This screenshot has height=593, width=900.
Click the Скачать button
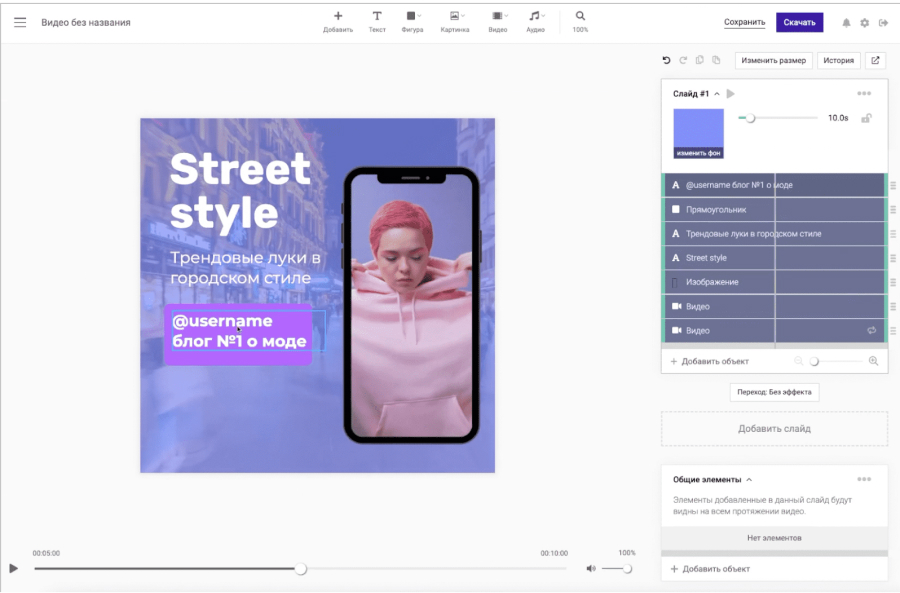click(x=800, y=22)
